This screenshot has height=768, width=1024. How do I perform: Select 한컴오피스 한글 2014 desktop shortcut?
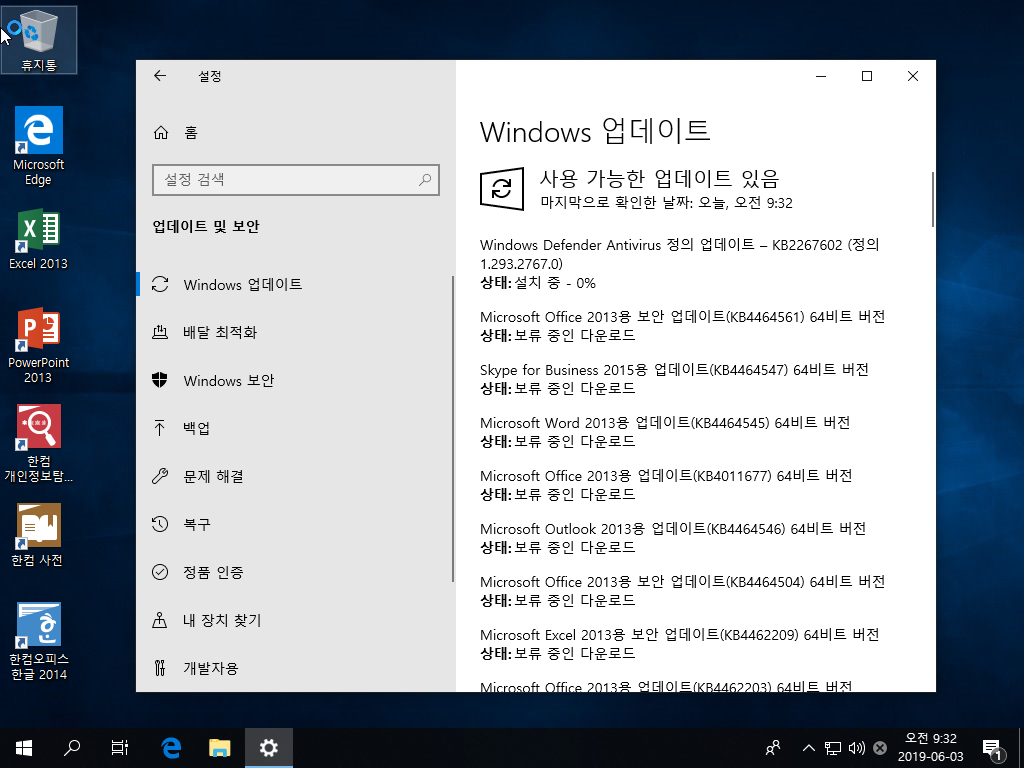tap(39, 641)
